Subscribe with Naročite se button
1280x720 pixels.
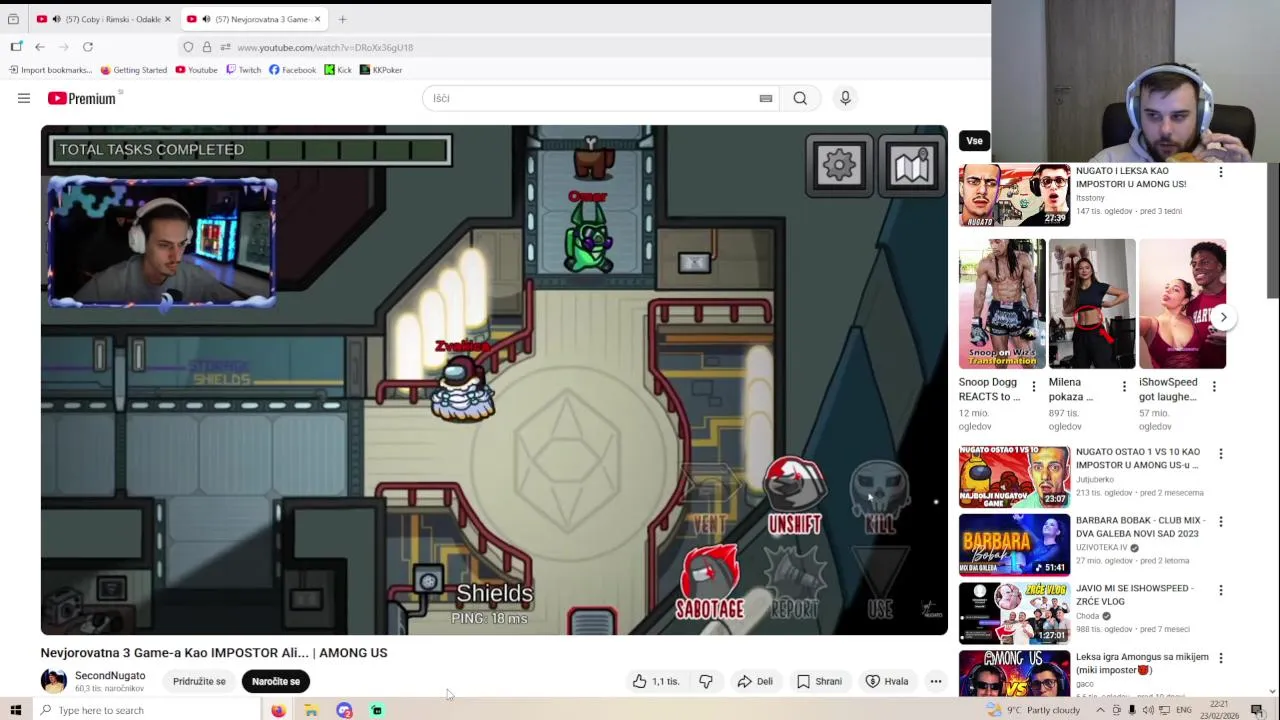276,681
